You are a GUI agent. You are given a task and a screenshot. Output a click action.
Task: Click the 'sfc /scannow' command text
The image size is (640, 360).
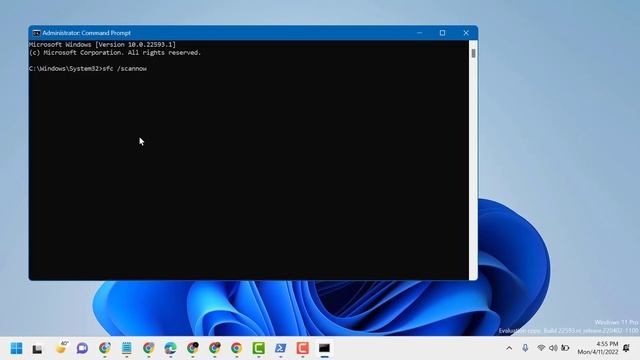pos(124,69)
